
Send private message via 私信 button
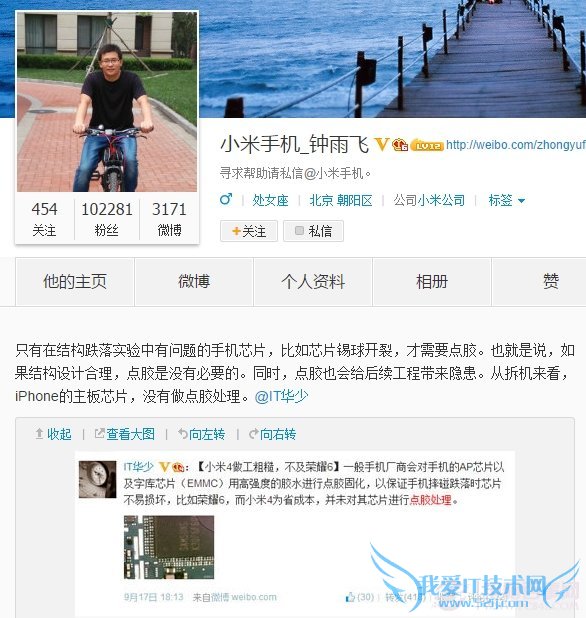[x=313, y=231]
